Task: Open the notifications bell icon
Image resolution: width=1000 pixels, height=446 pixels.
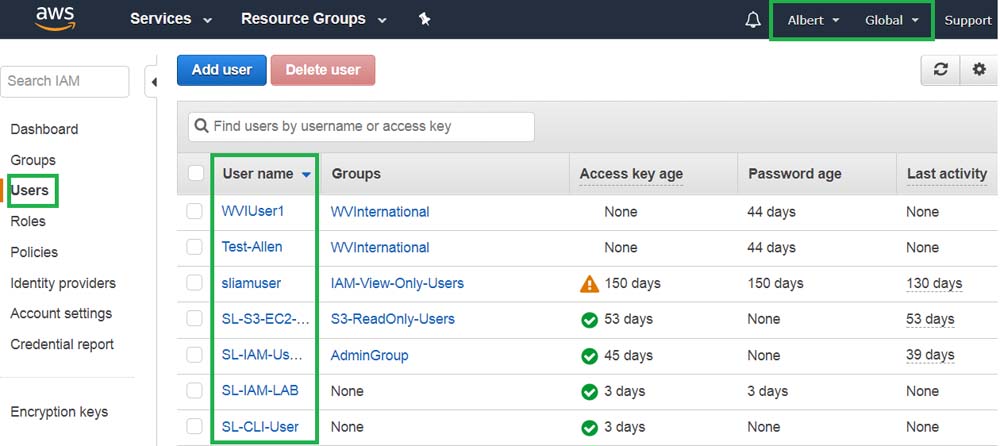Action: pos(753,20)
